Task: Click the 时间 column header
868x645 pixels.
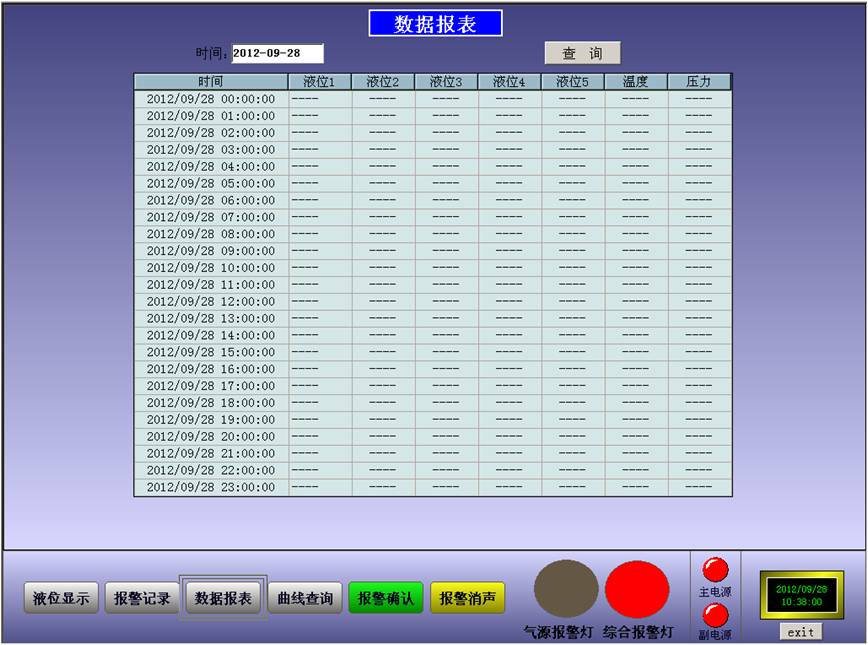Action: click(x=211, y=82)
